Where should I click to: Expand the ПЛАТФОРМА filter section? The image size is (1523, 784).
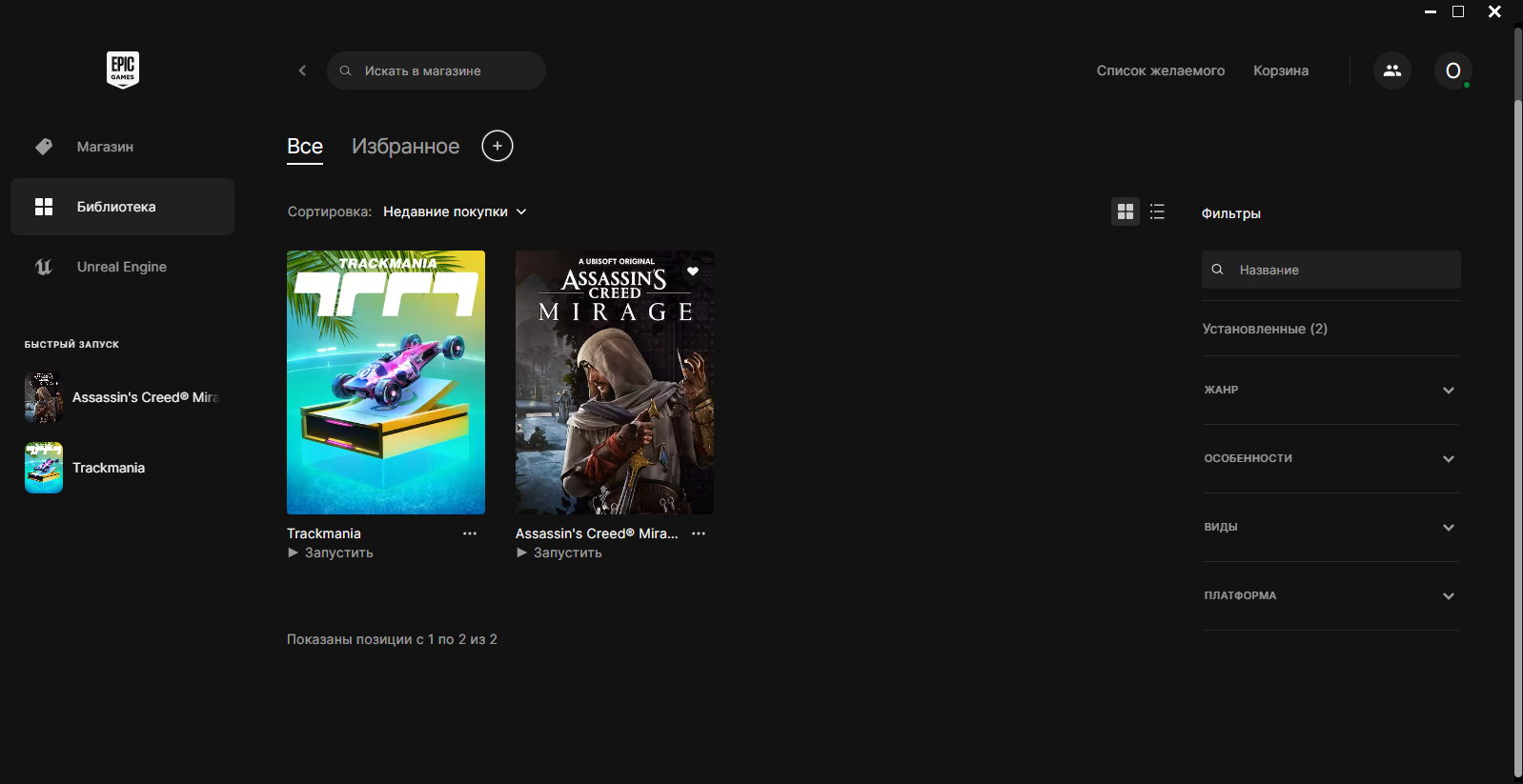click(1330, 595)
